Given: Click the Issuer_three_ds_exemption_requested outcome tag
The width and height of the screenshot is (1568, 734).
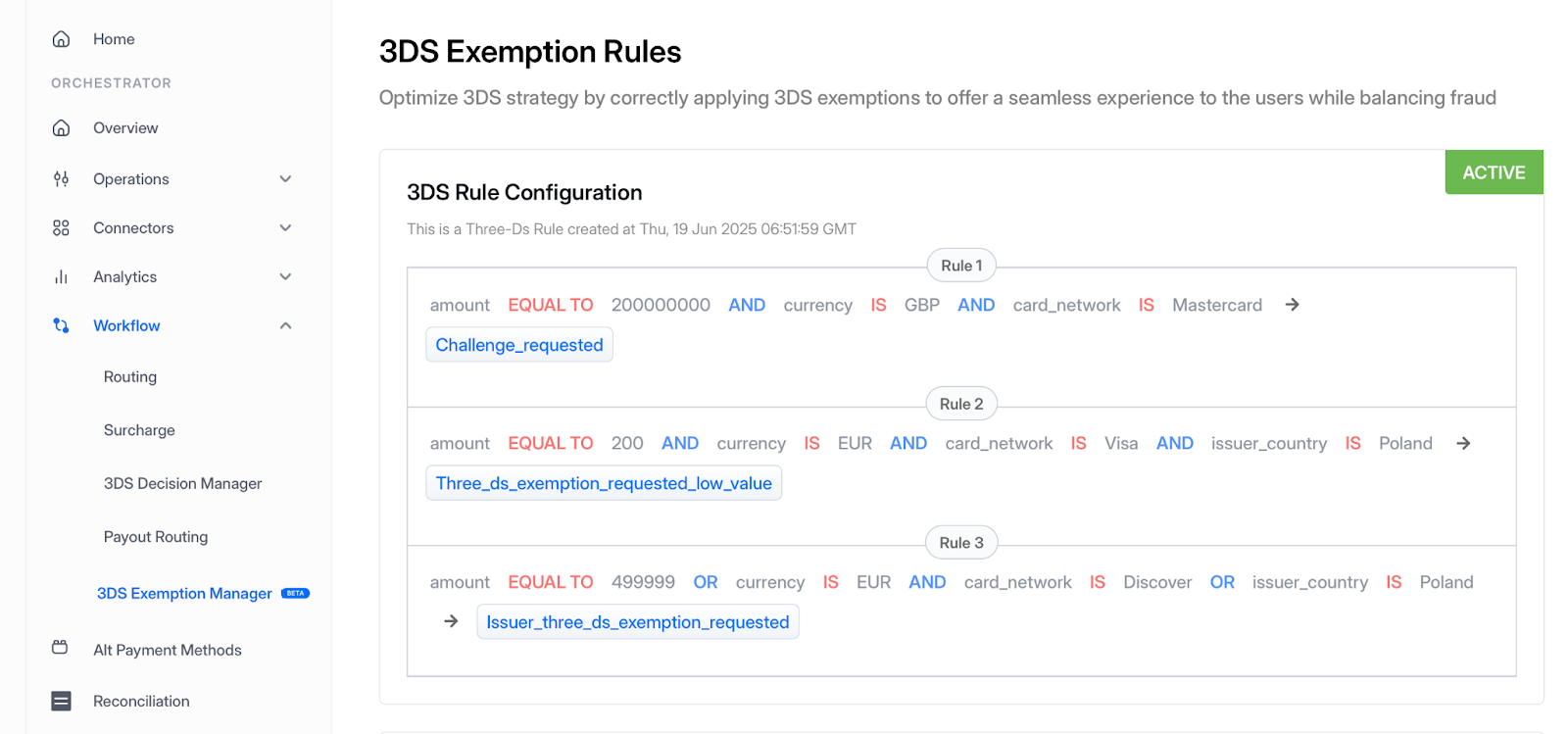Looking at the screenshot, I should [x=637, y=622].
